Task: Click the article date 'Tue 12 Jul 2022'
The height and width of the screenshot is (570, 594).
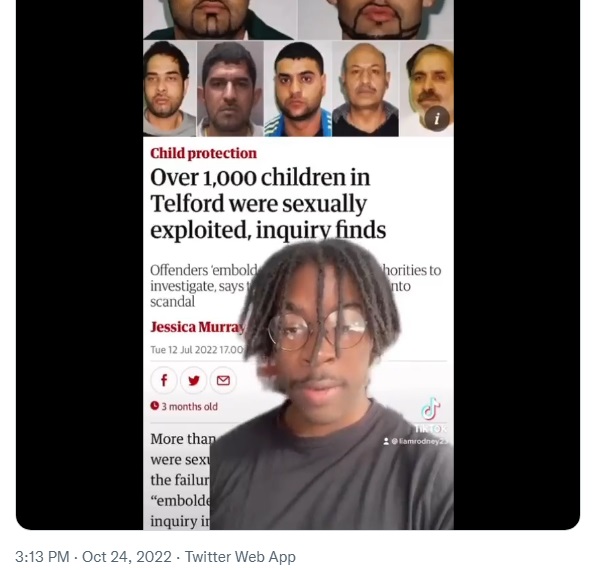Action: [184, 350]
